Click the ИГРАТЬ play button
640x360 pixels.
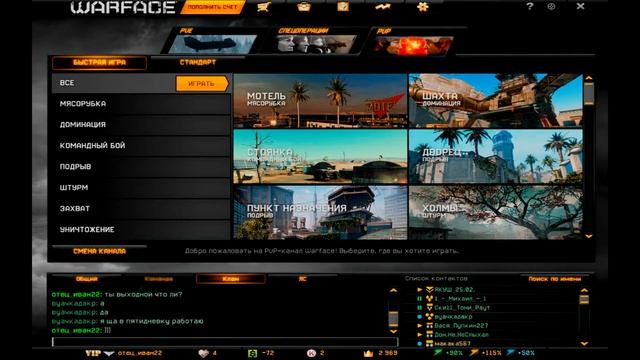point(202,83)
